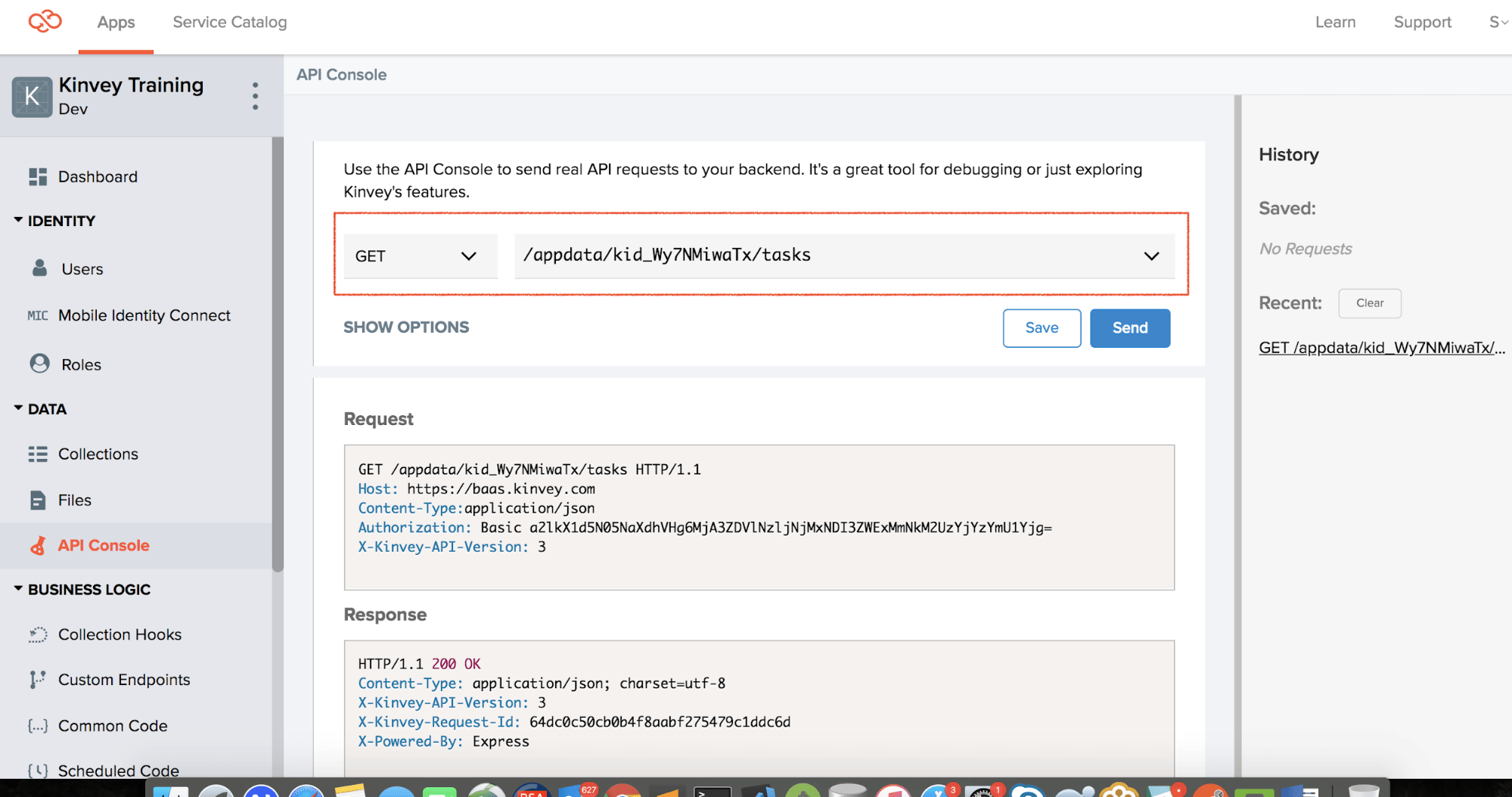Click SHOW OPTIONS to reveal request options
Screen dimensions: 1512x797
[x=406, y=327]
